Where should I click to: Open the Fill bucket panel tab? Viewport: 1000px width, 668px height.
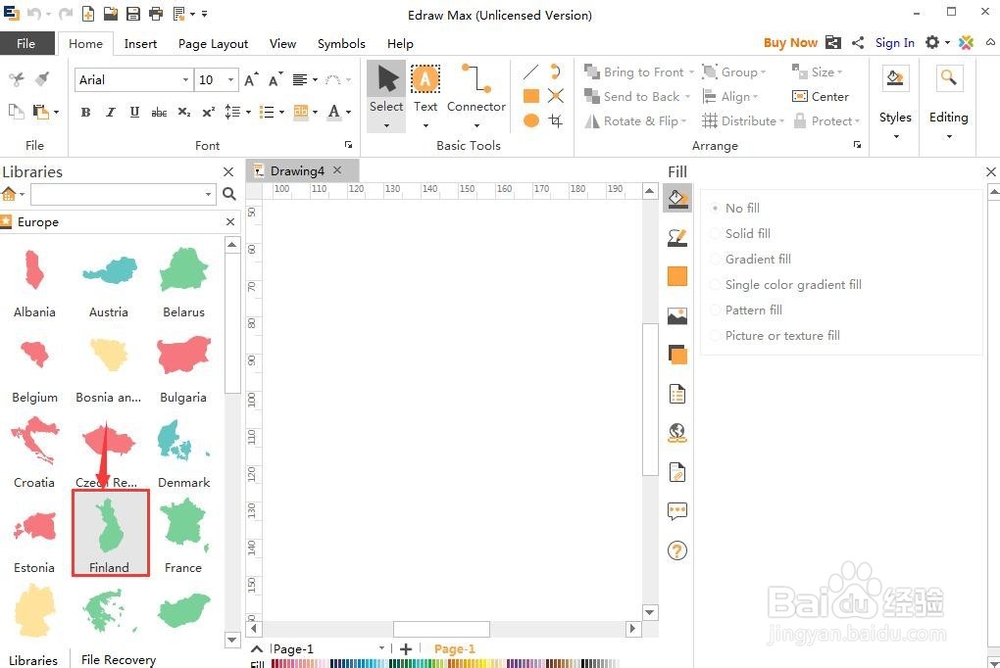pos(677,199)
